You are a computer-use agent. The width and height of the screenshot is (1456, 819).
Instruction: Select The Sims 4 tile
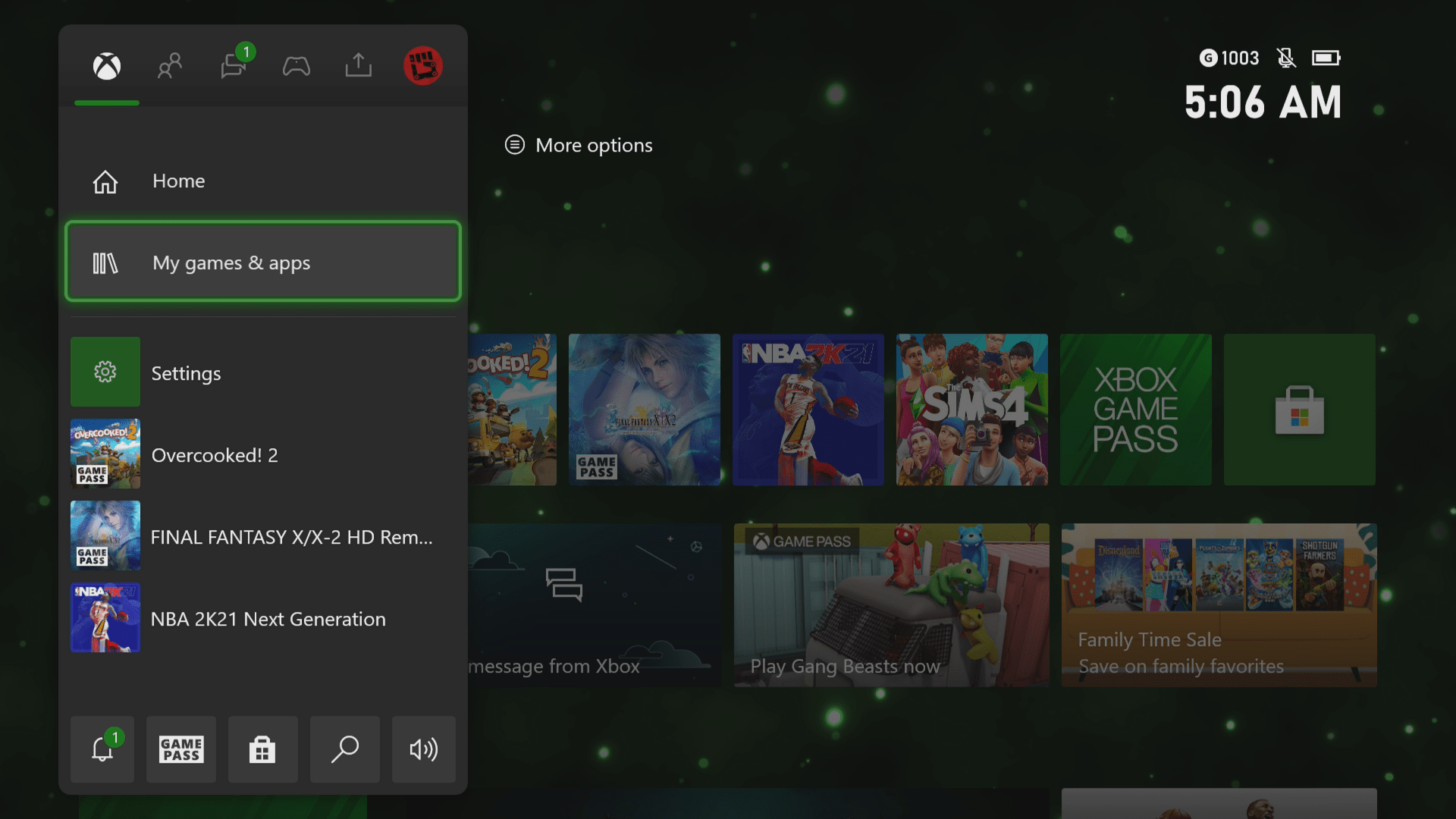[971, 409]
